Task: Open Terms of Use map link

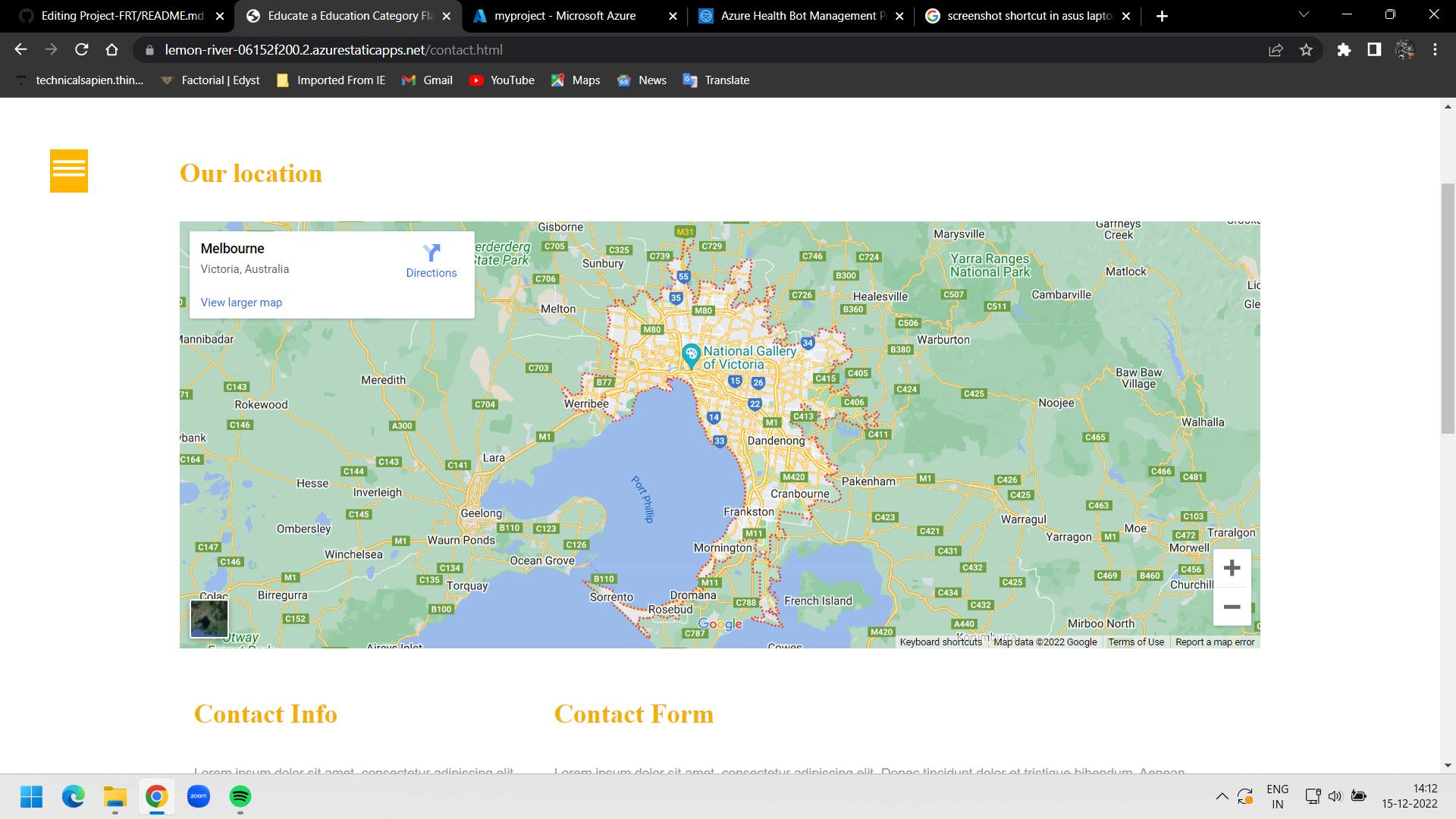Action: point(1135,642)
